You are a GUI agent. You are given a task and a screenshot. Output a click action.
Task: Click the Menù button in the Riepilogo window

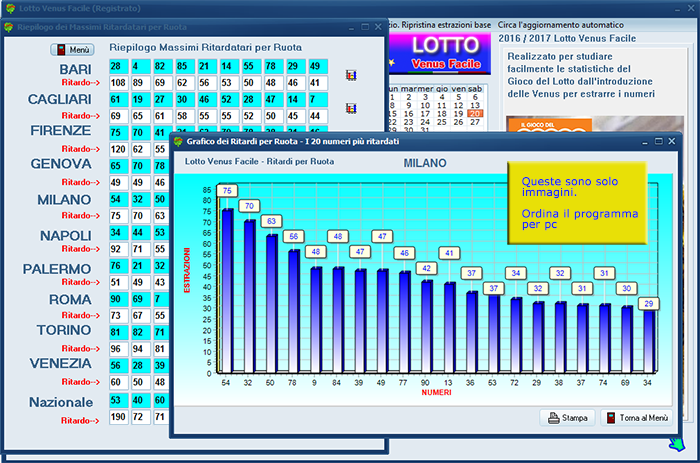pyautogui.click(x=72, y=50)
